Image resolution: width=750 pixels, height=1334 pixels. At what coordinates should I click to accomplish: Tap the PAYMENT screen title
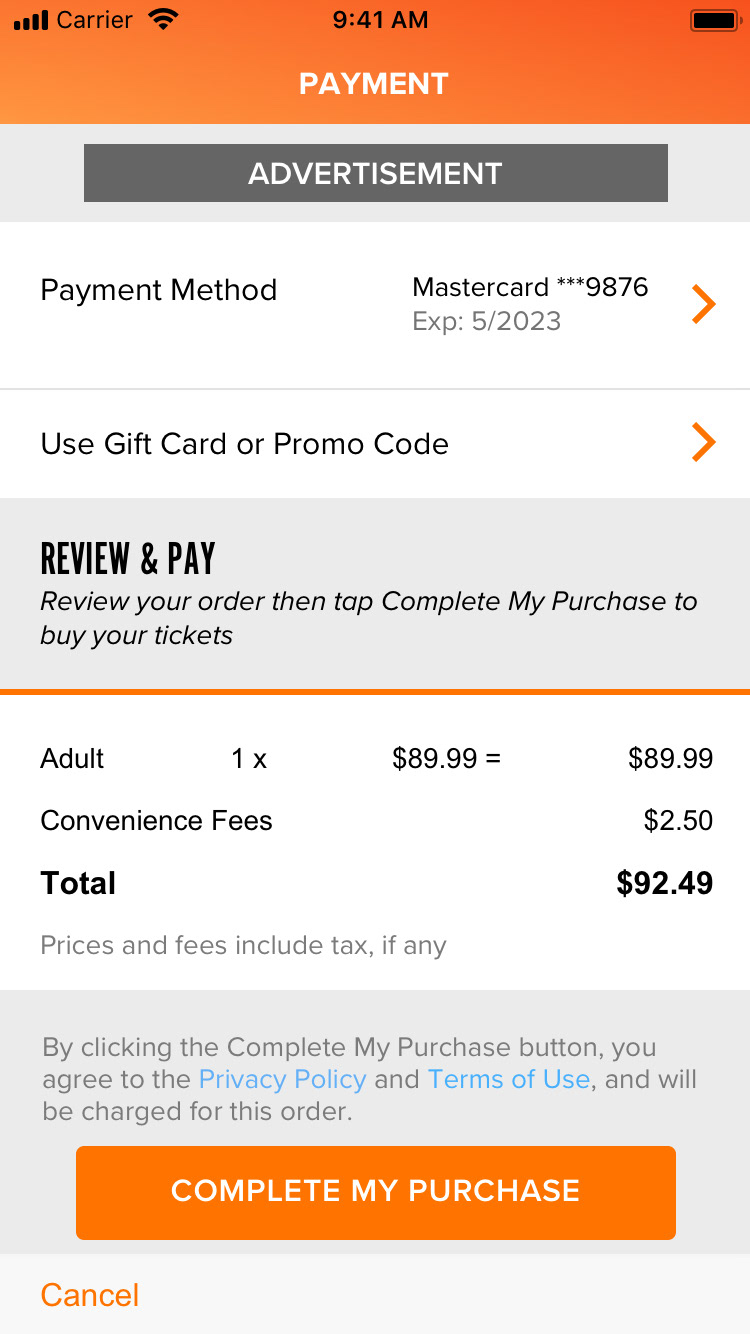coord(374,83)
